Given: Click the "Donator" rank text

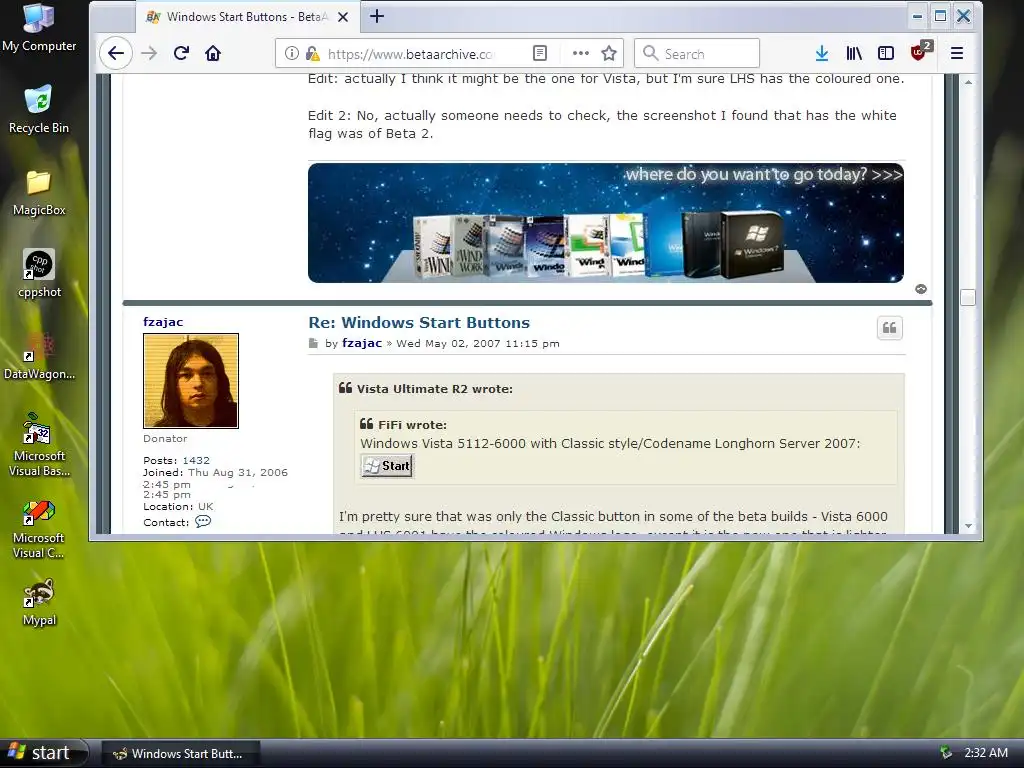Looking at the screenshot, I should (x=165, y=439).
